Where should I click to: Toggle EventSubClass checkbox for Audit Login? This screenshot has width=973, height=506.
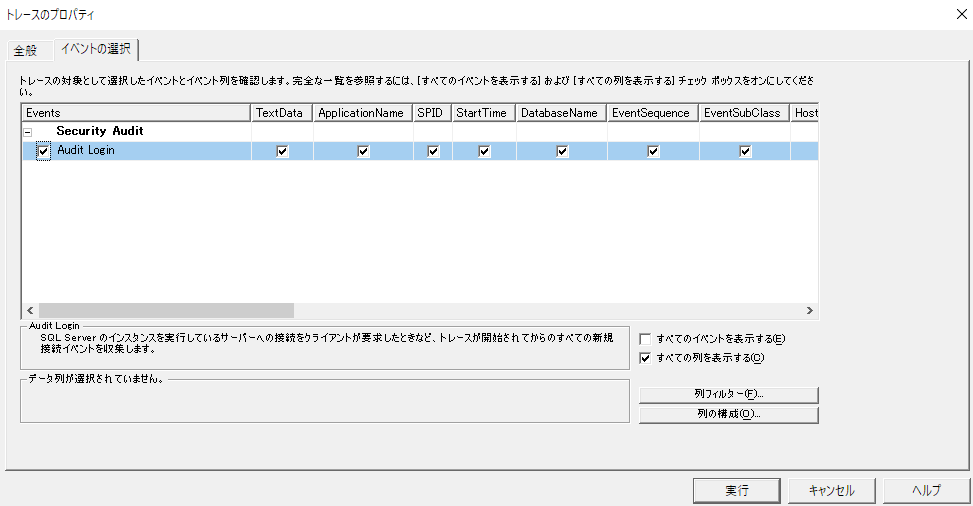tap(745, 151)
